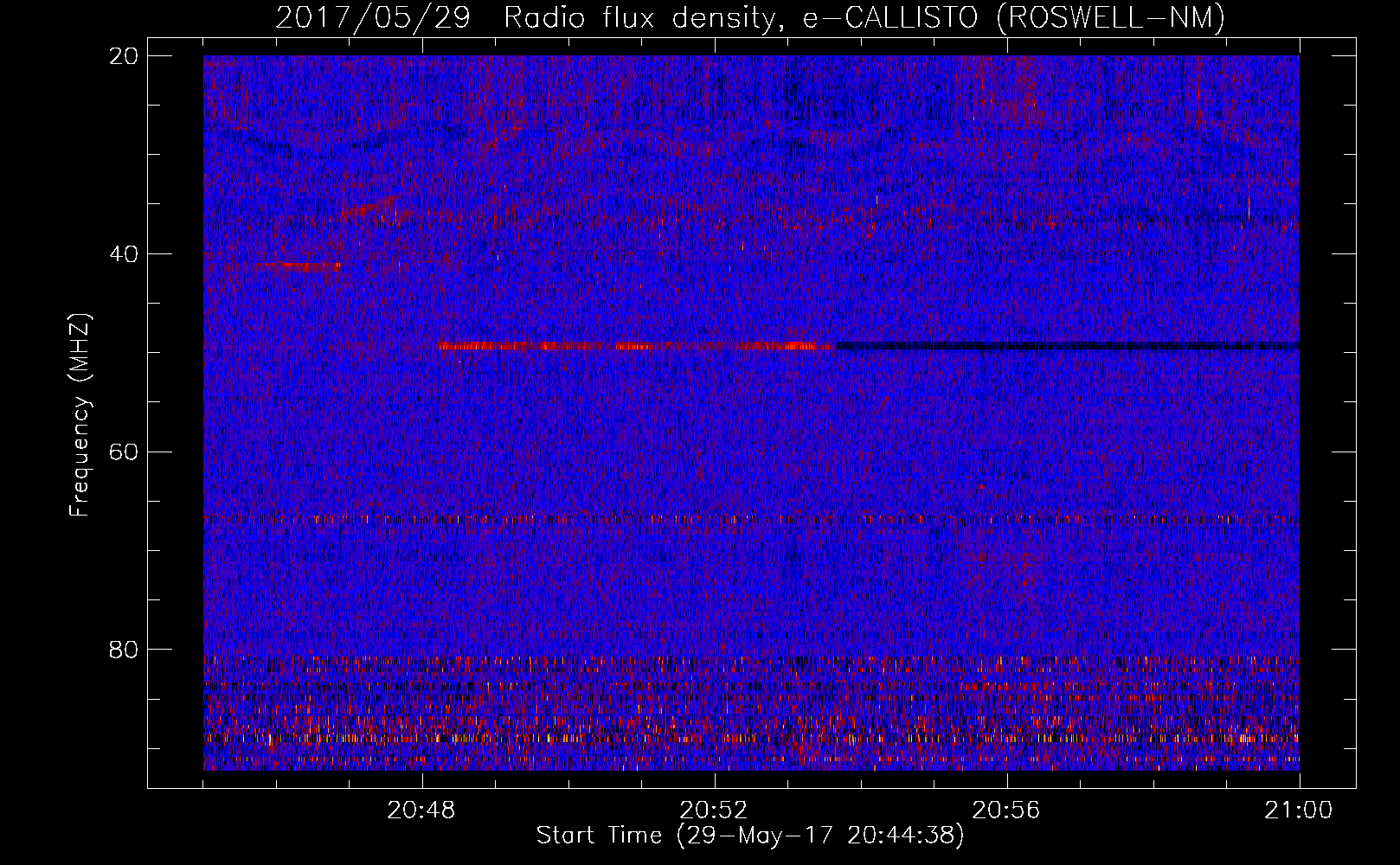Screen dimensions: 1400x865
Task: Click the frequency tick label '80'
Action: click(124, 650)
